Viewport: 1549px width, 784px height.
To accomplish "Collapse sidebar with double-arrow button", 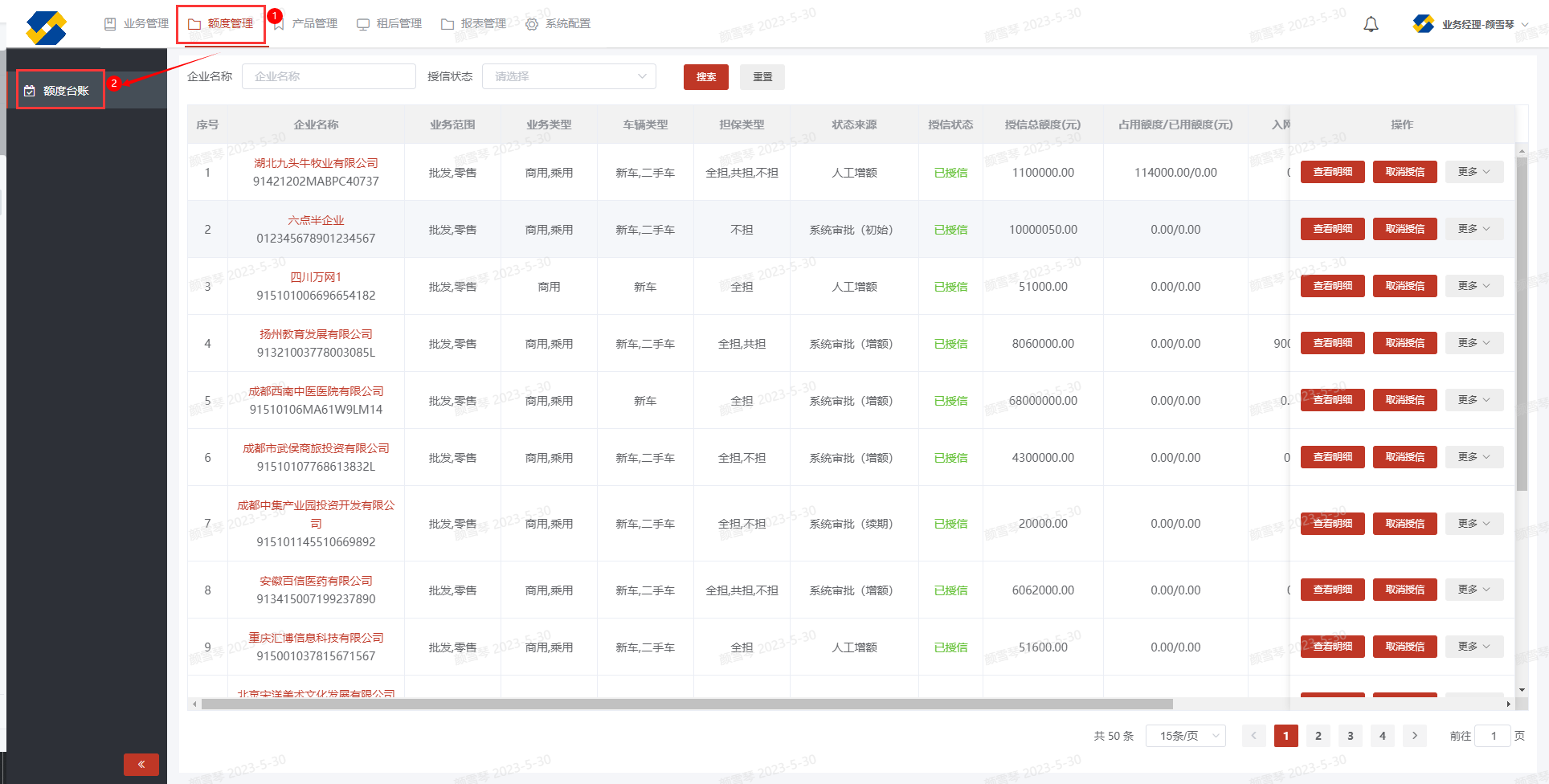I will pyautogui.click(x=141, y=764).
